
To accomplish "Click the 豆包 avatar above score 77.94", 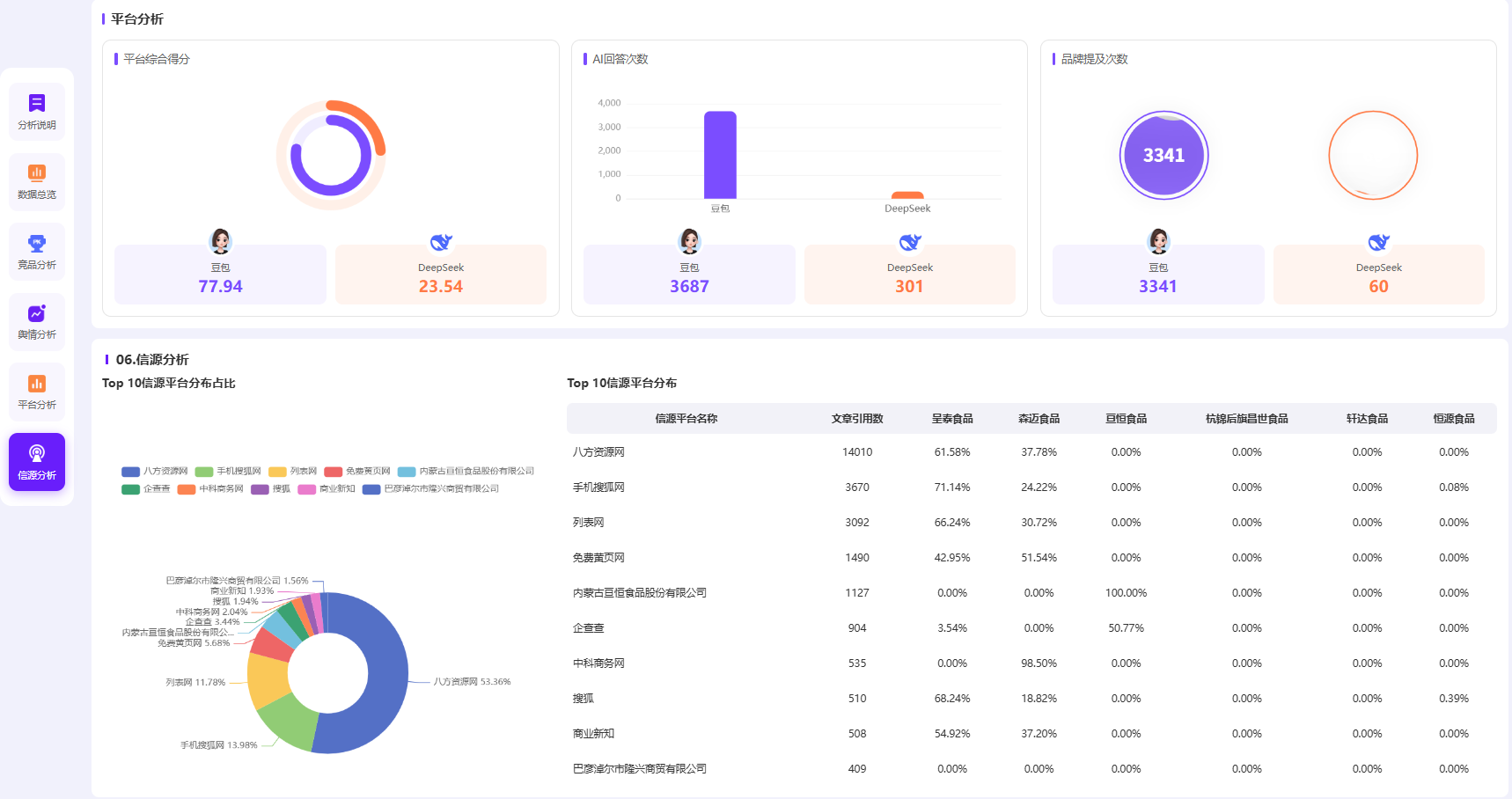I will [x=220, y=241].
